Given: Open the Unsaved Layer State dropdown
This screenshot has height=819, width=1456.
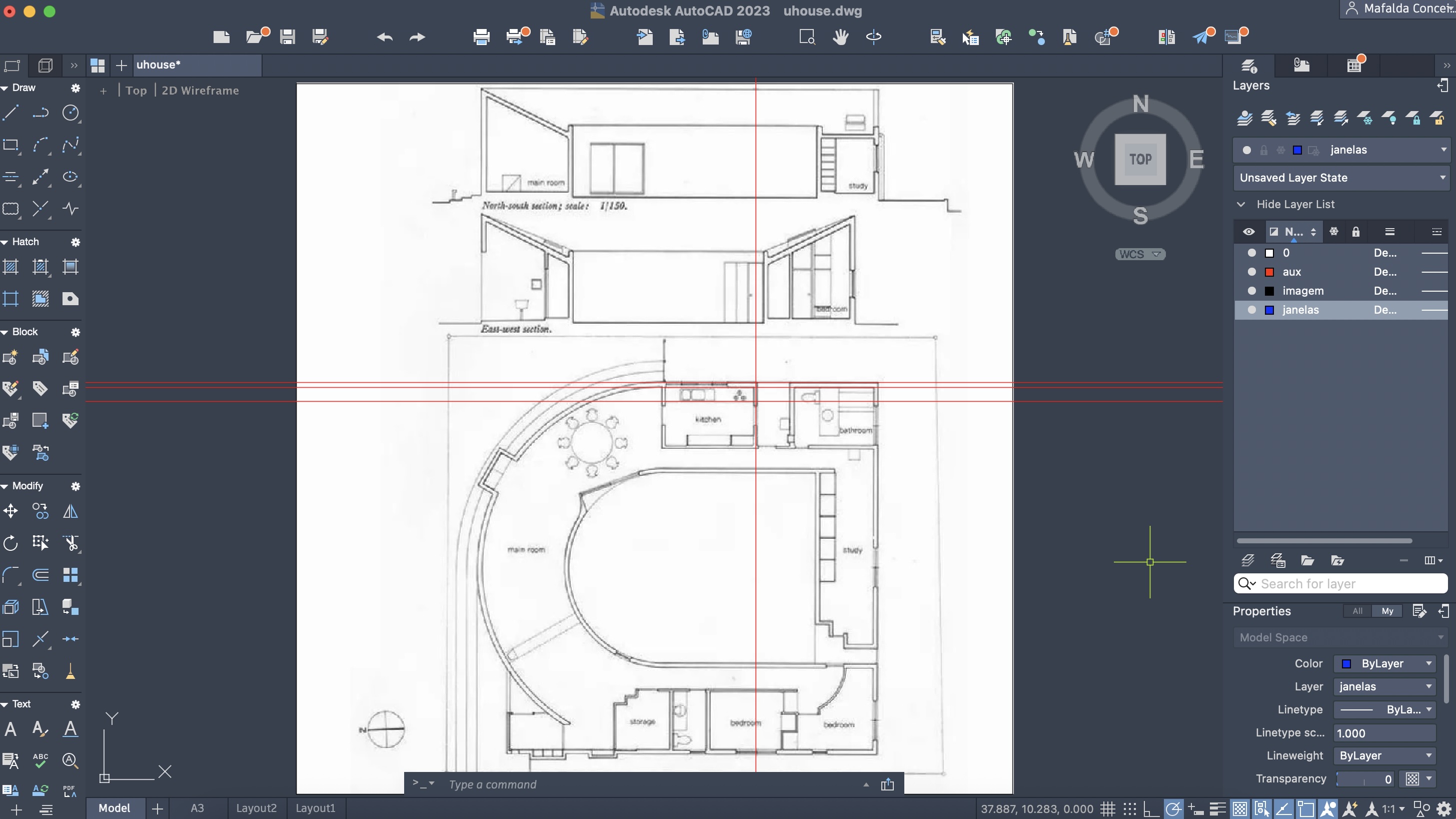Looking at the screenshot, I should click(x=1442, y=178).
